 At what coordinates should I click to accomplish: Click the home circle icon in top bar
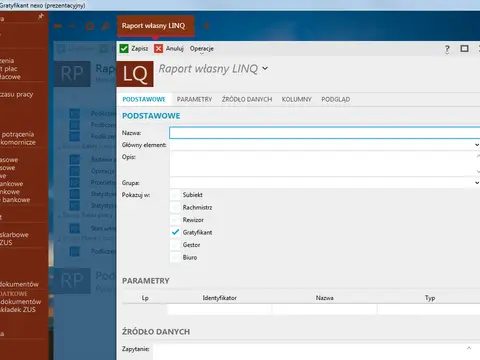coord(90,26)
